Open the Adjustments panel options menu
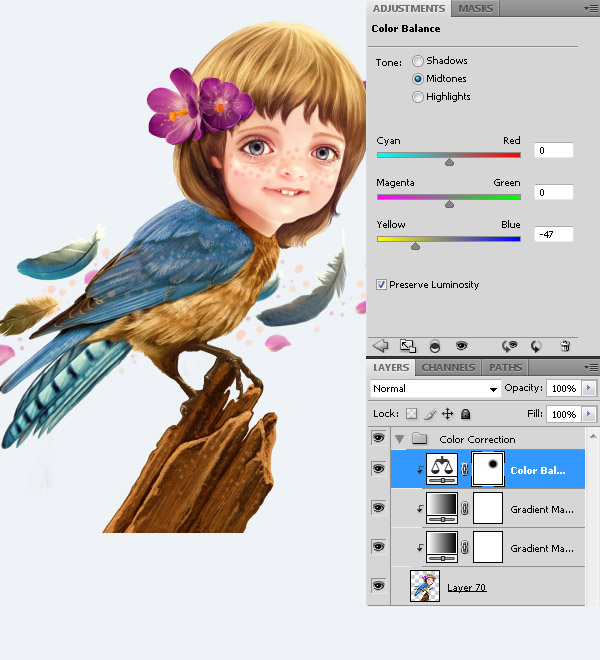Screen dimensions: 600x660 (591, 8)
